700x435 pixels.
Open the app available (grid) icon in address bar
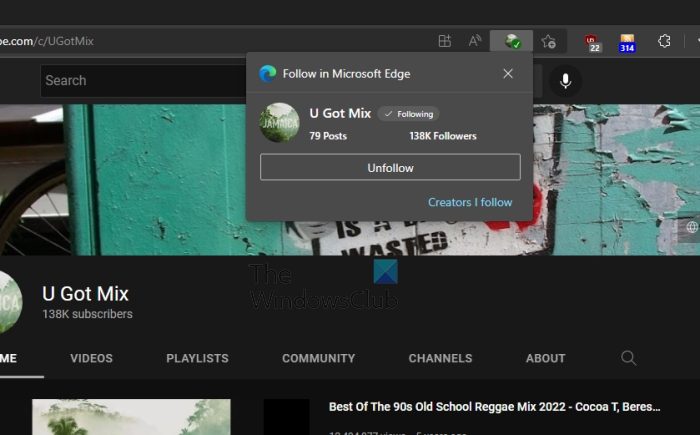[445, 41]
